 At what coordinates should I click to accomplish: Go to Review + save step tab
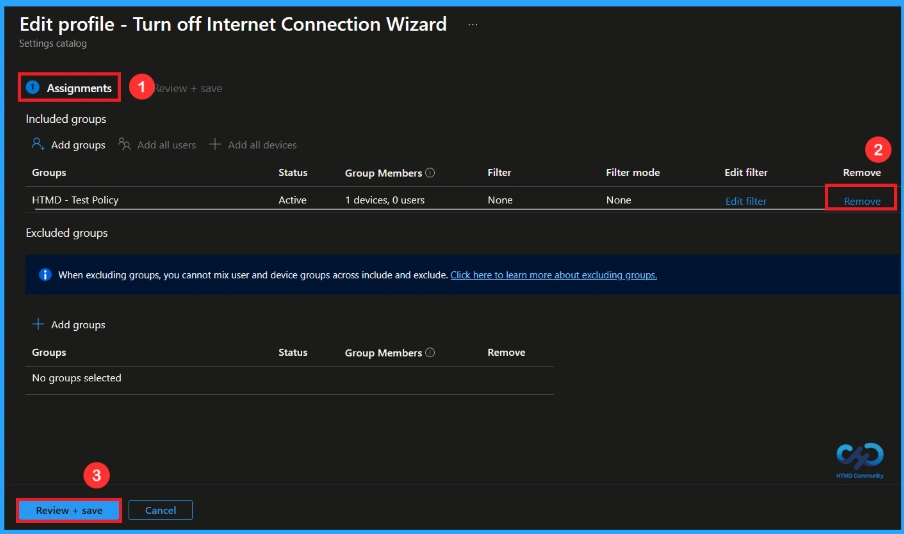point(188,88)
